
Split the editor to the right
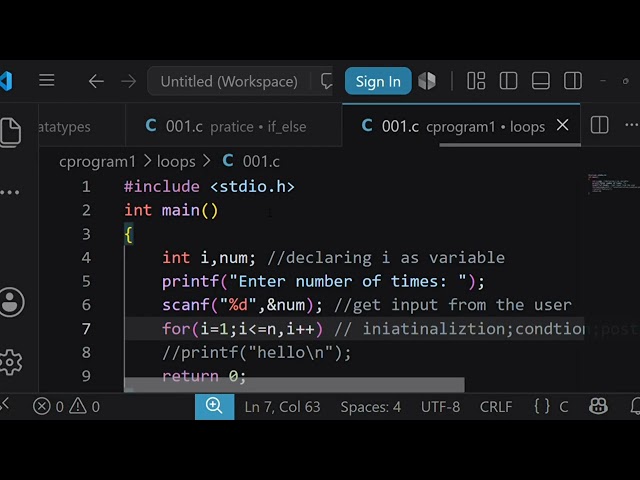pos(599,125)
